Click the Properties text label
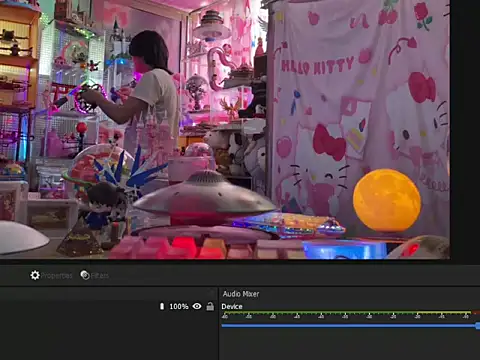480x360 pixels. click(56, 276)
